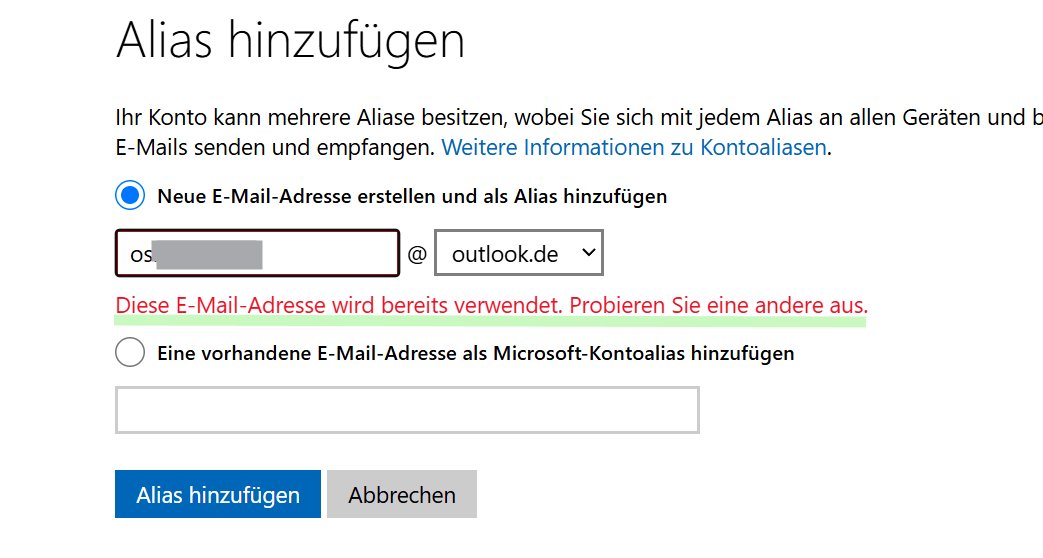This screenshot has height=558, width=1043.
Task: Click the greyed-out redacted part of the alias field
Action: pyautogui.click(x=207, y=255)
